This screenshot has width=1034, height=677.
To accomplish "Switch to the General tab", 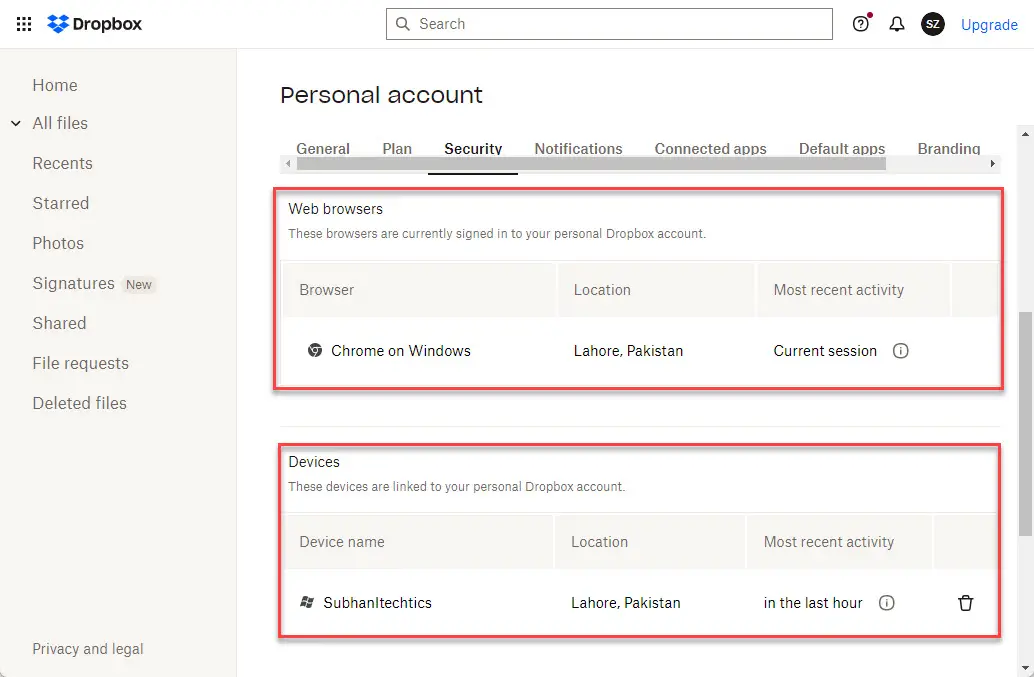I will coord(323,149).
